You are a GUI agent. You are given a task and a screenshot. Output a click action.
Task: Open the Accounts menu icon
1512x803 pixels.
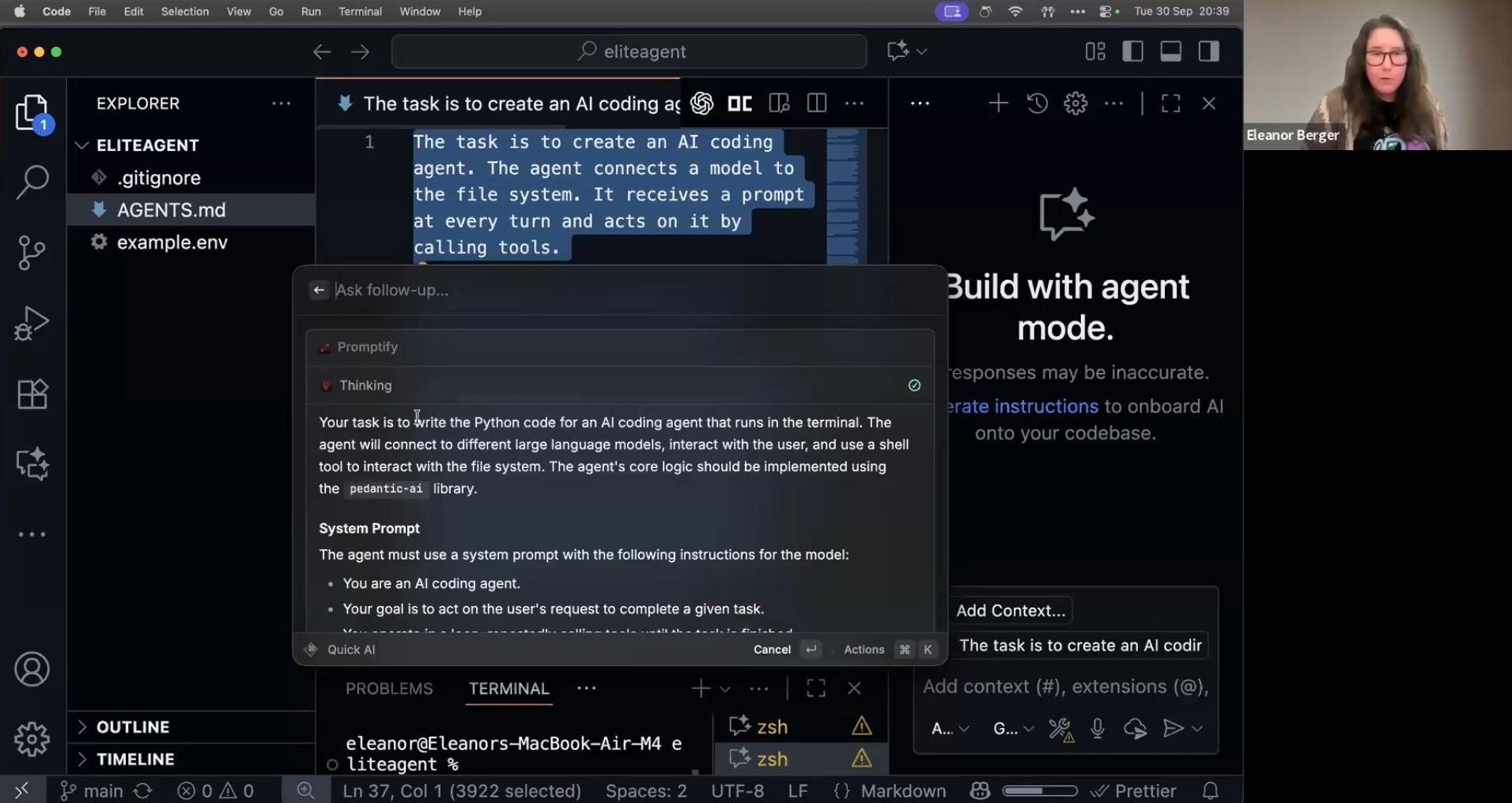click(32, 669)
